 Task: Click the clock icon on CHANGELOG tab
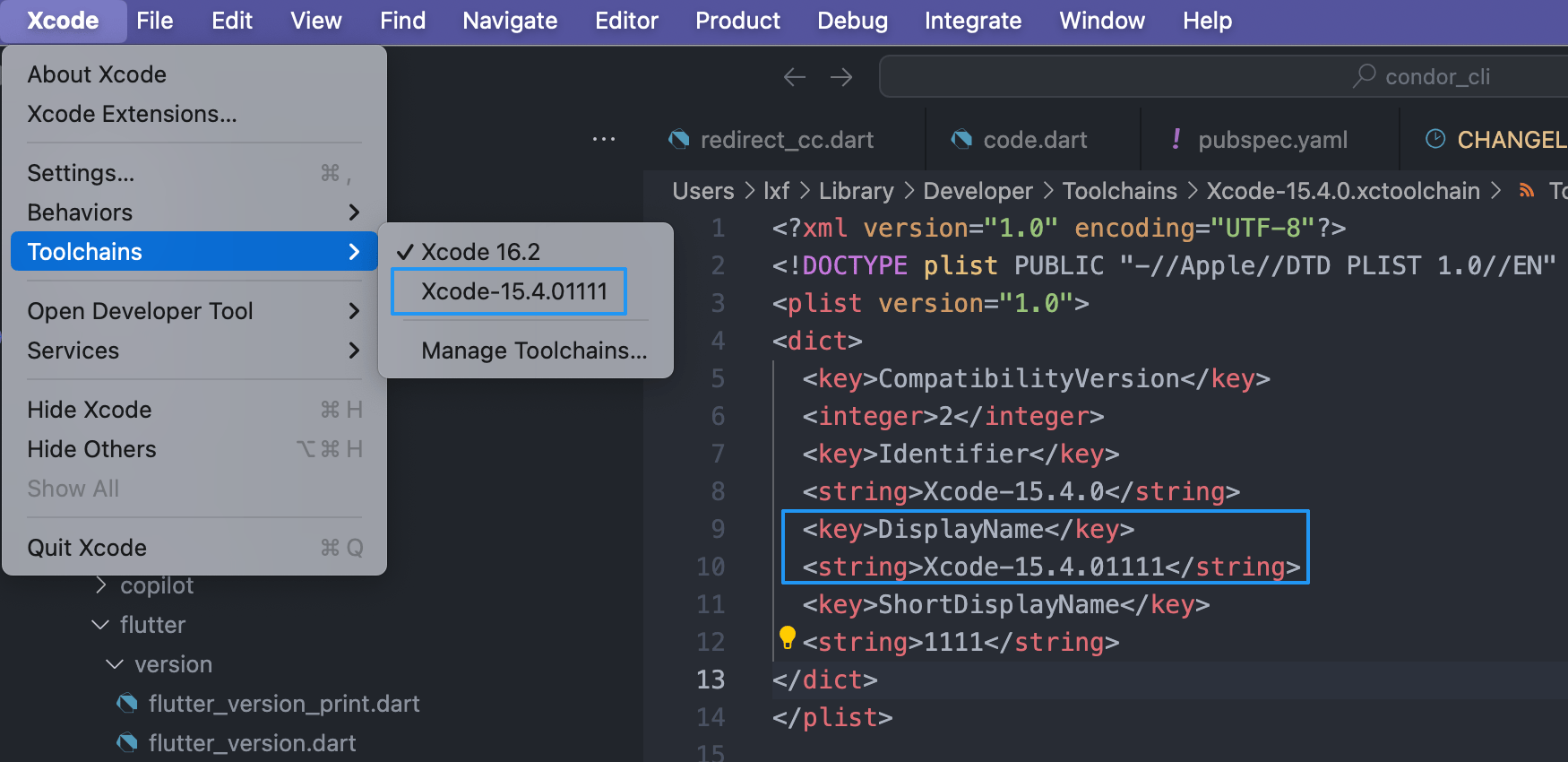[x=1435, y=139]
